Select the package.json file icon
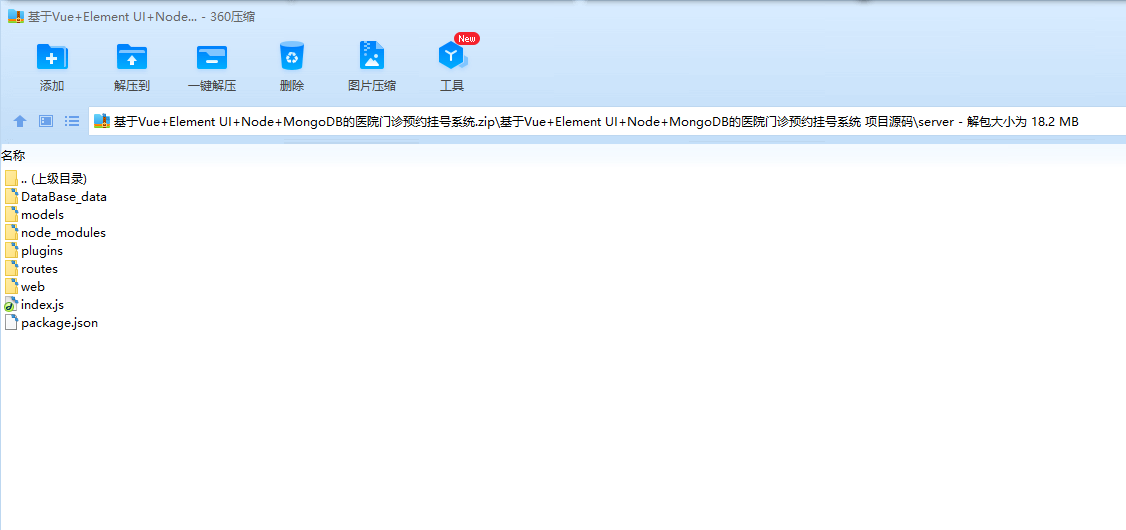 (11, 322)
